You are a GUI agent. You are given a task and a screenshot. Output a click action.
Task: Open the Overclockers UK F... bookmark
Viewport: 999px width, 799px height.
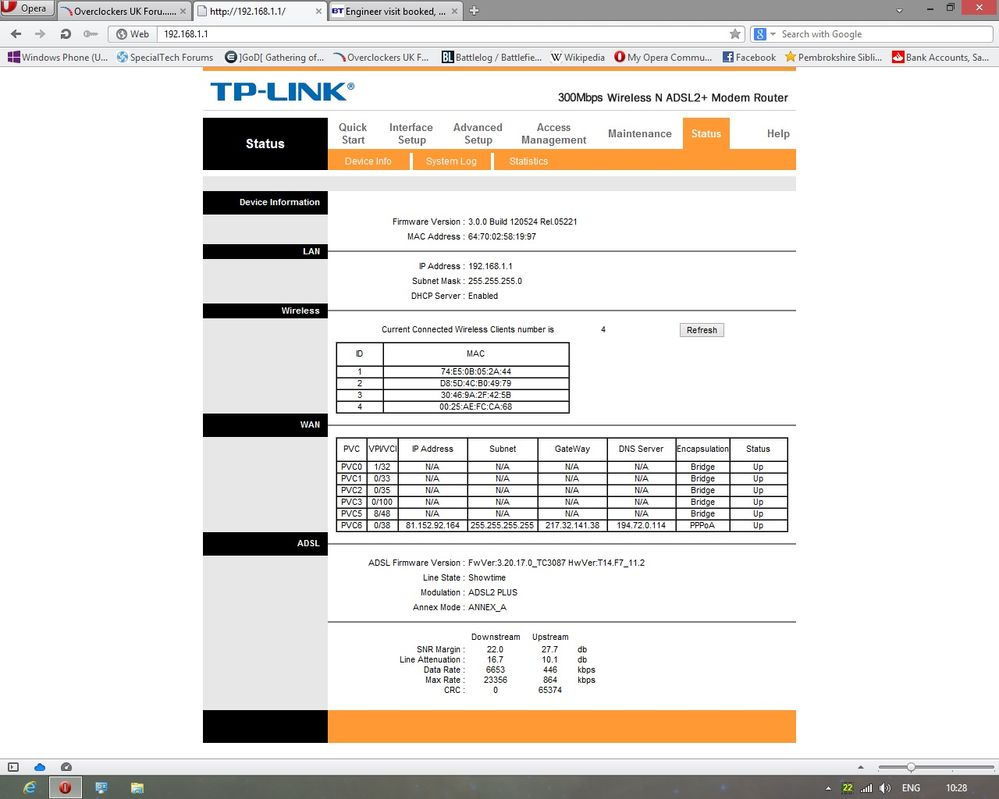click(381, 57)
